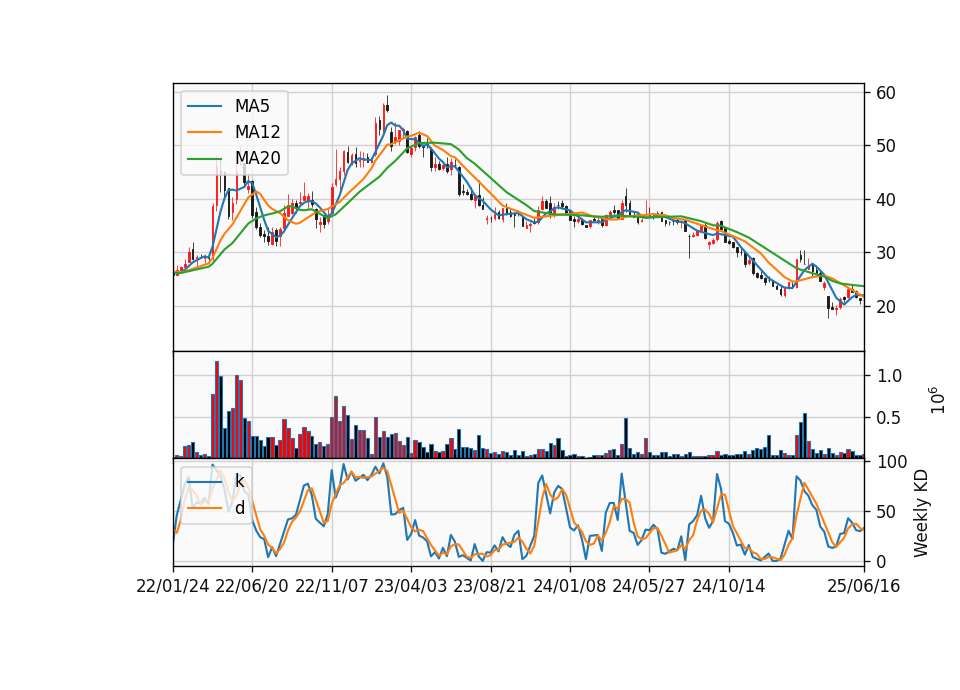
Task: Click the d legend label in KD panel
Action: click(240, 508)
